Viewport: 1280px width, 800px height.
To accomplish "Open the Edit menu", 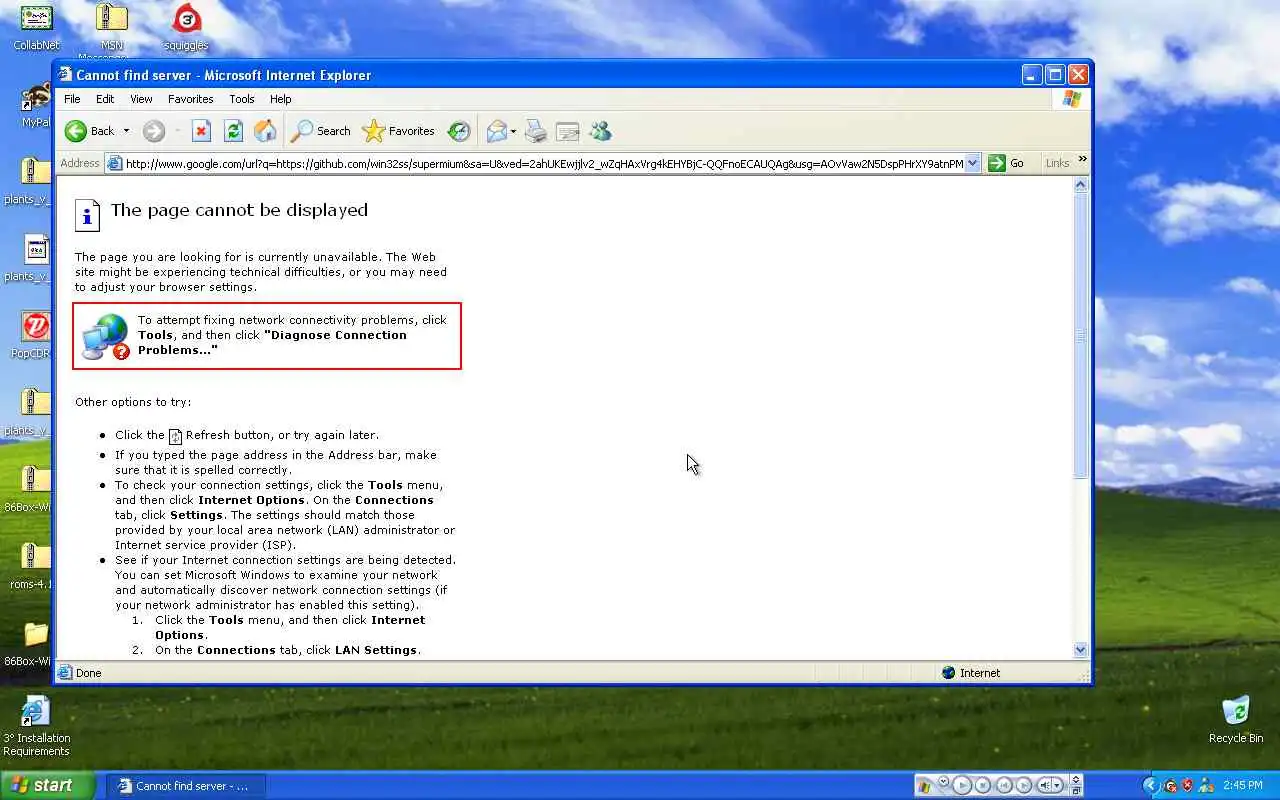I will (x=105, y=99).
